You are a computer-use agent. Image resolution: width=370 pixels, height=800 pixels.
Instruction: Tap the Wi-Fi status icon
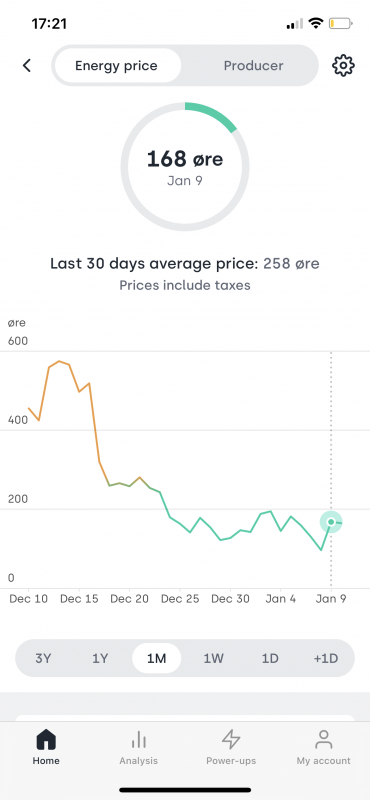[x=316, y=23]
